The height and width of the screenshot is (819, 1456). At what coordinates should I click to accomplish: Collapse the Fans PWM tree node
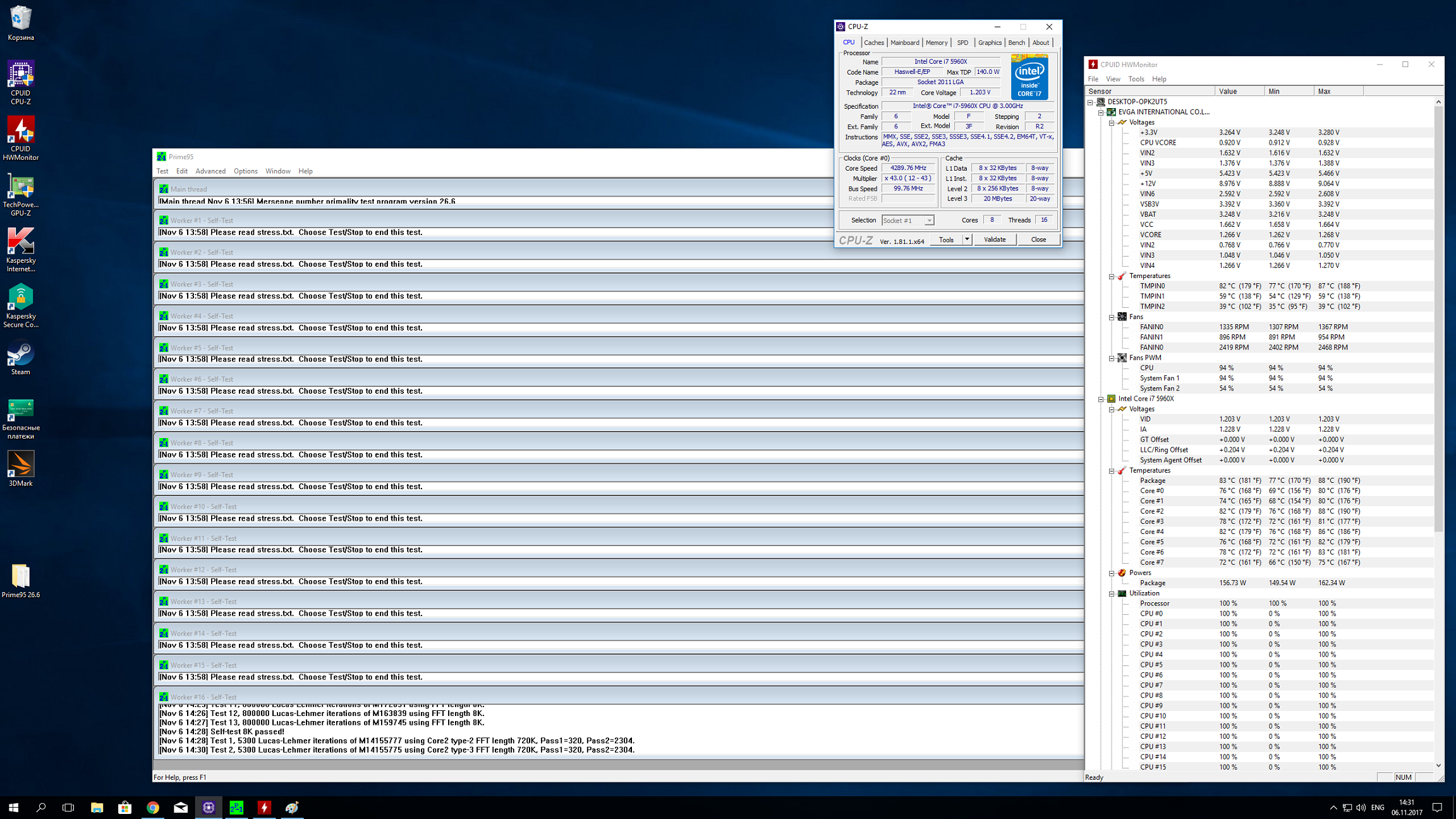[x=1112, y=358]
